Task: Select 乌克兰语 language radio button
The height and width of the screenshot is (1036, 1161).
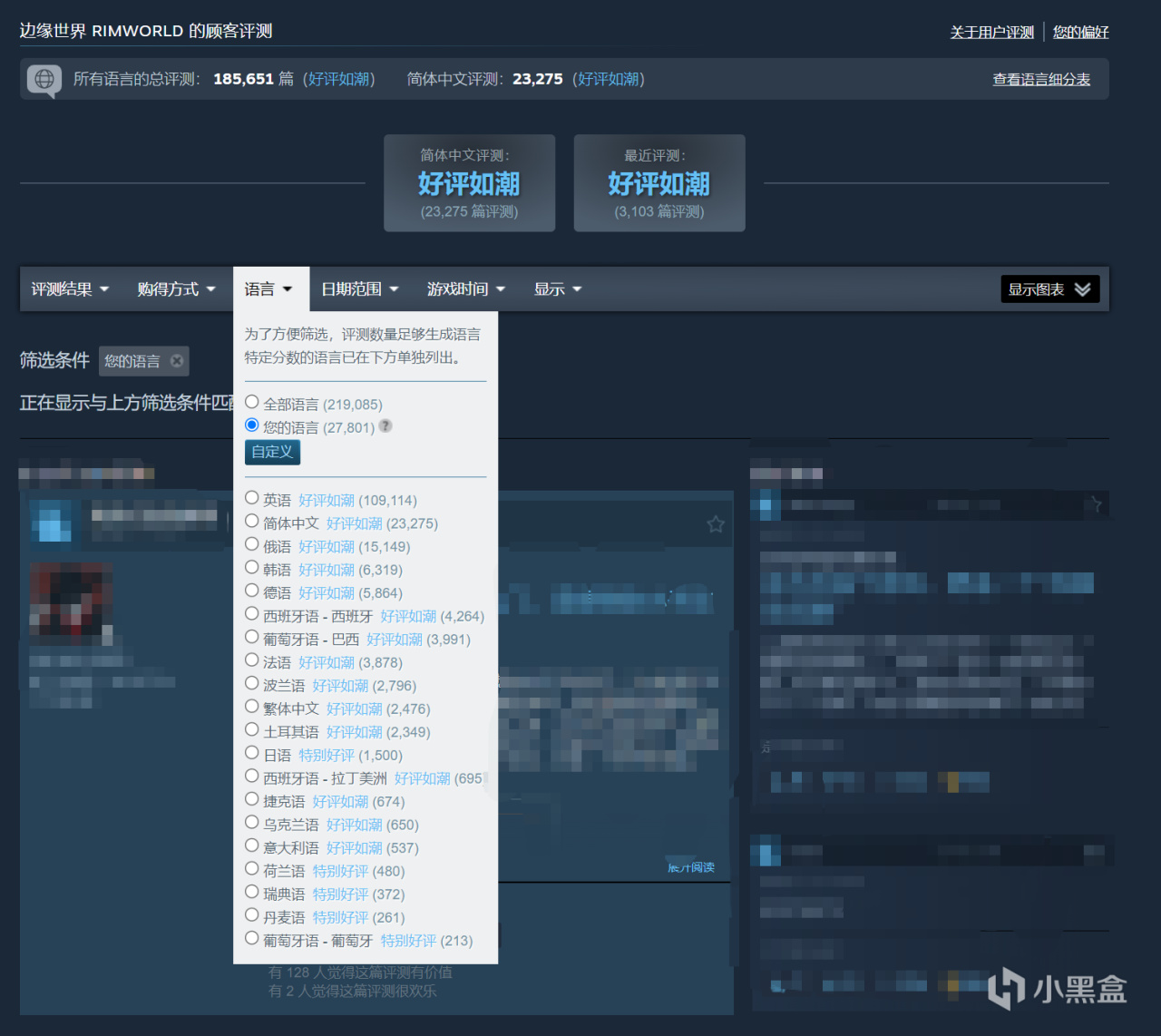Action: point(252,823)
